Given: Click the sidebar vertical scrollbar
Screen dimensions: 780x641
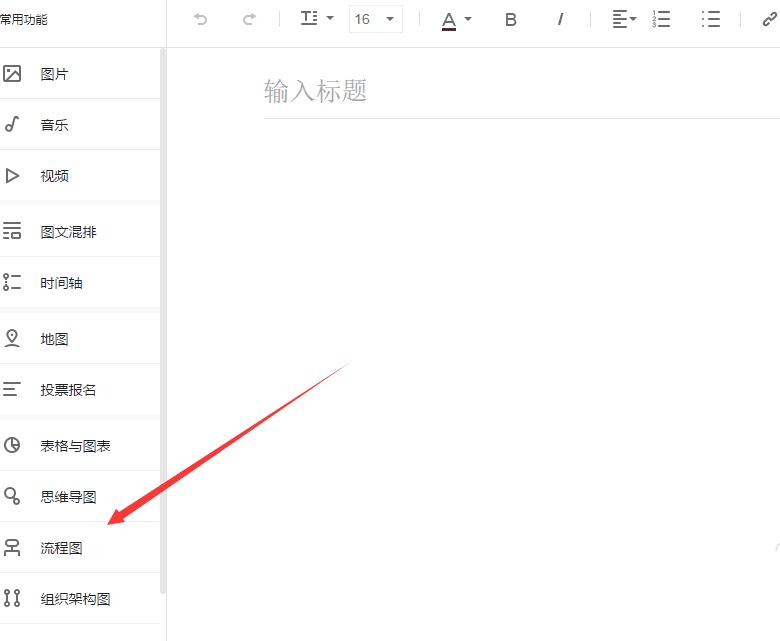Looking at the screenshot, I should point(163,321).
